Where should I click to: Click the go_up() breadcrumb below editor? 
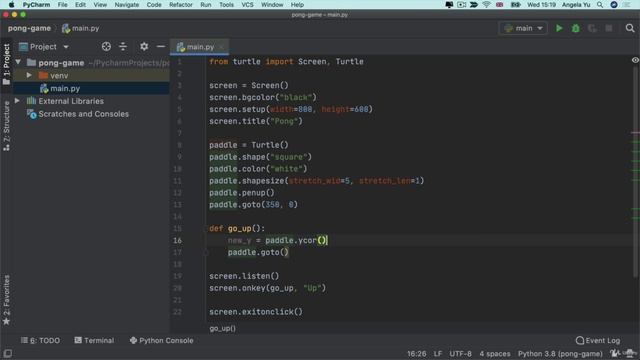tap(222, 328)
